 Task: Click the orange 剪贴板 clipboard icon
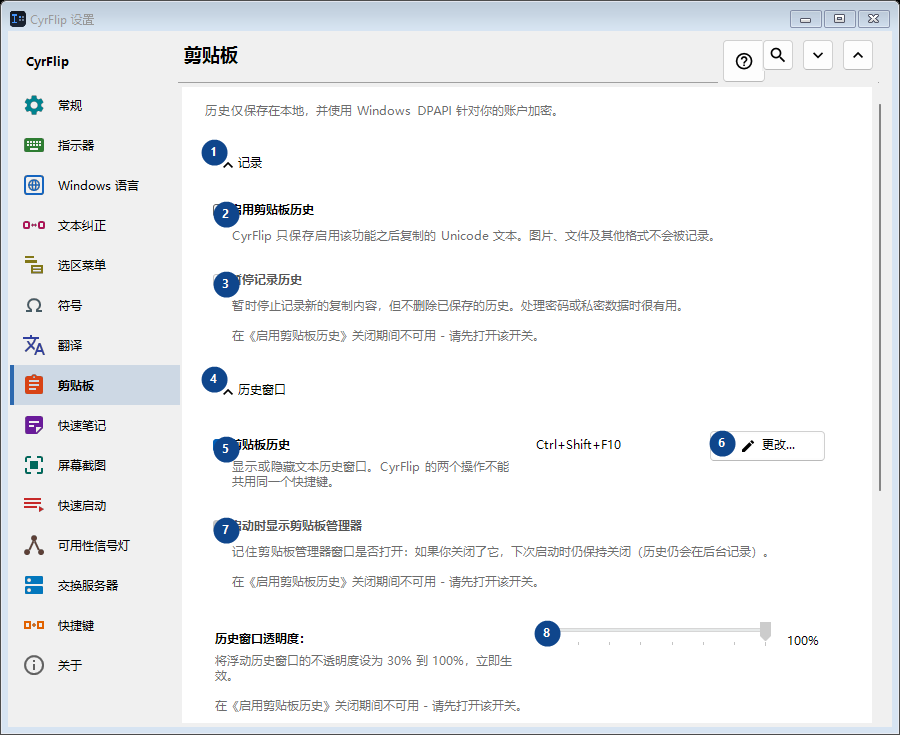click(34, 385)
